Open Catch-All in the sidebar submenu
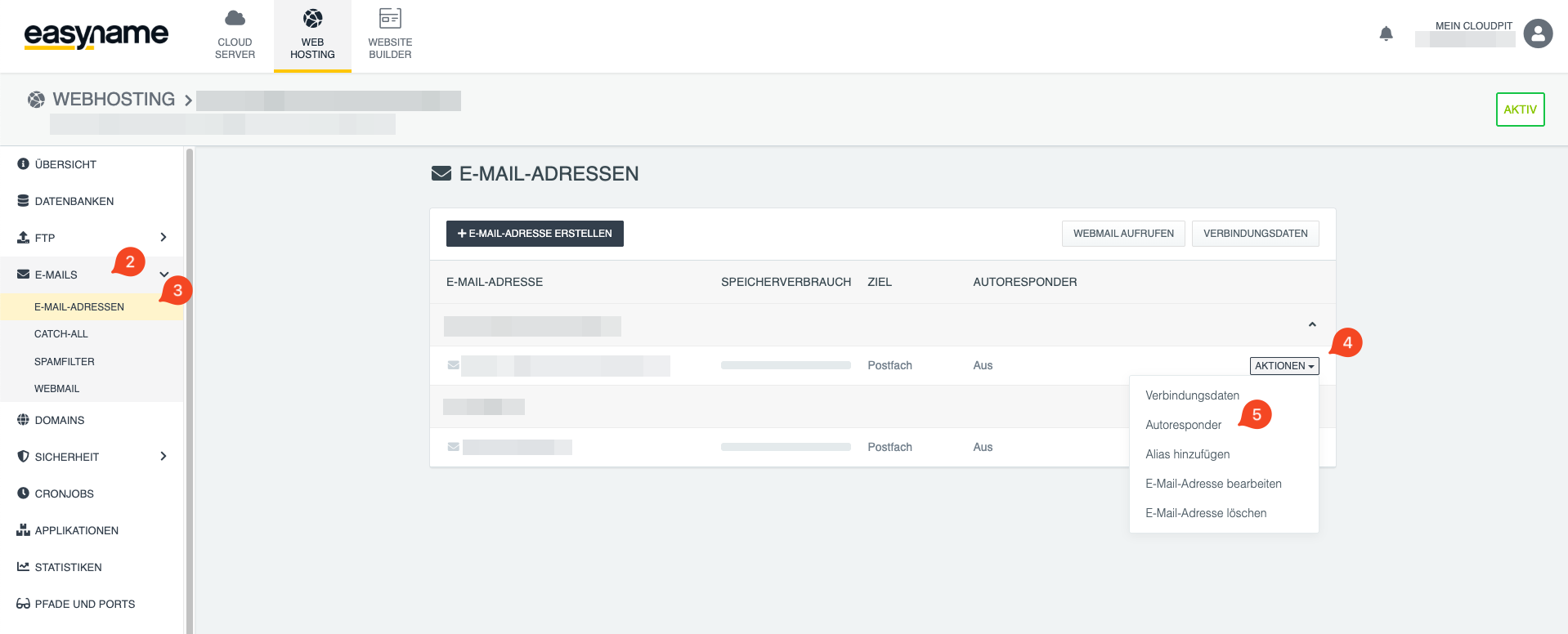1568x634 pixels. (x=61, y=334)
